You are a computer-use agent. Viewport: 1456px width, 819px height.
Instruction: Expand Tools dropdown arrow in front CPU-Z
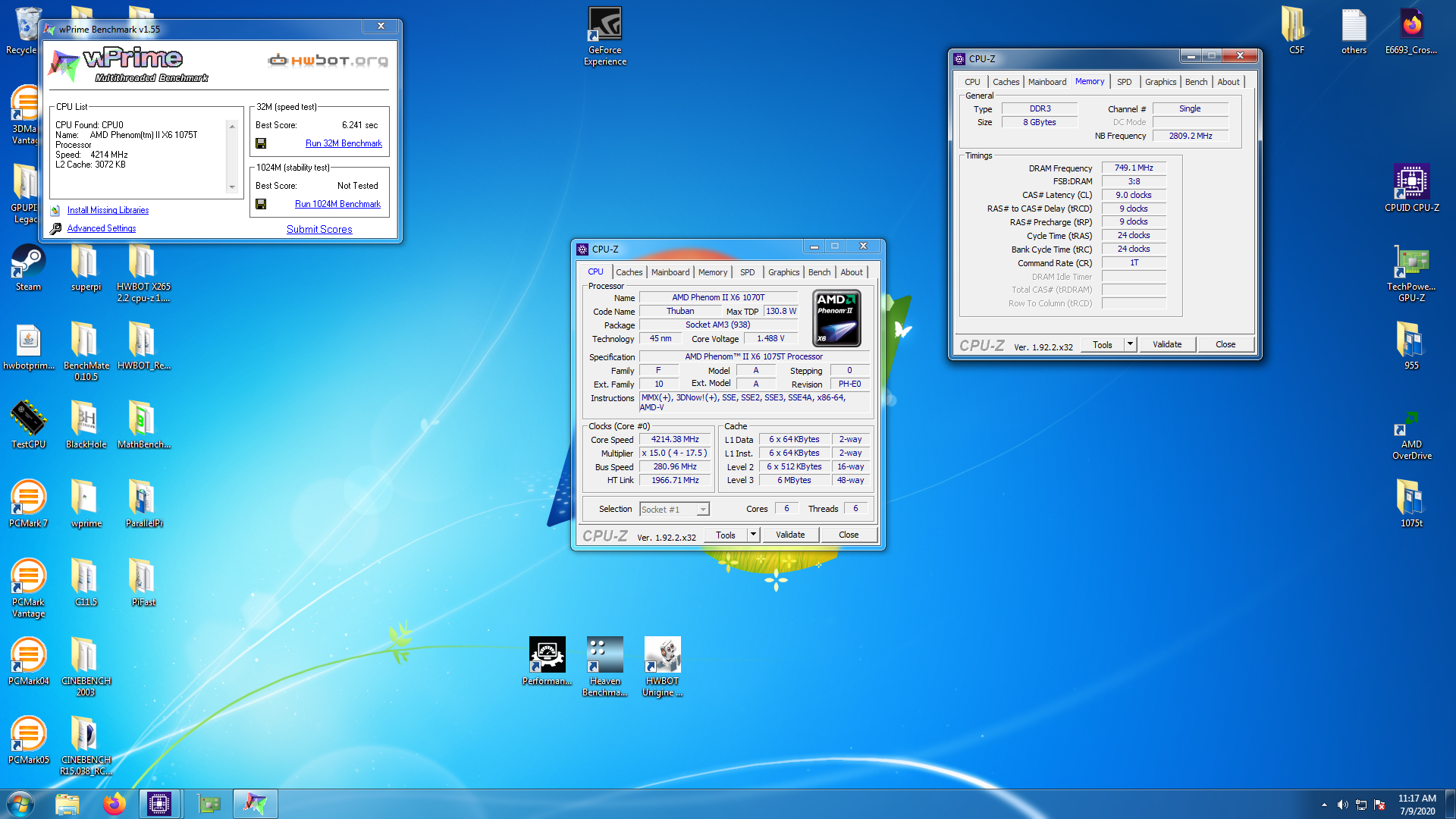[753, 535]
